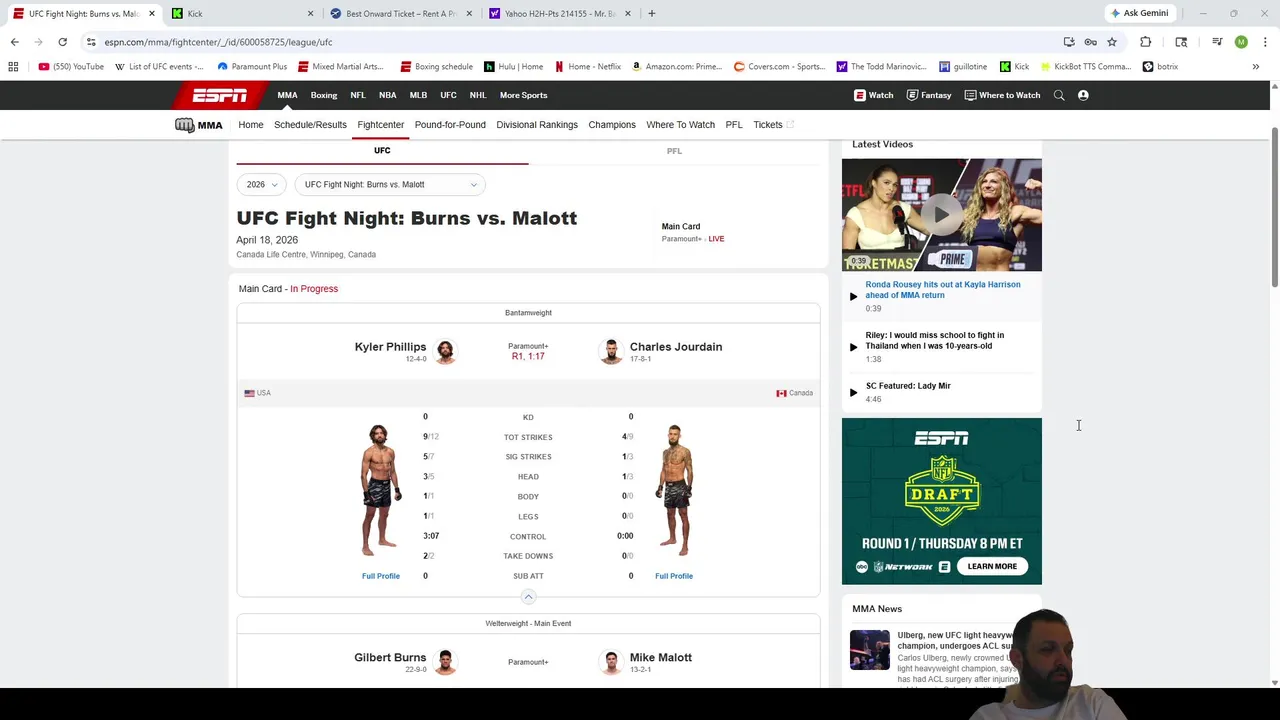Open ESPN search magnifier icon
The image size is (1280, 720).
coord(1059,95)
